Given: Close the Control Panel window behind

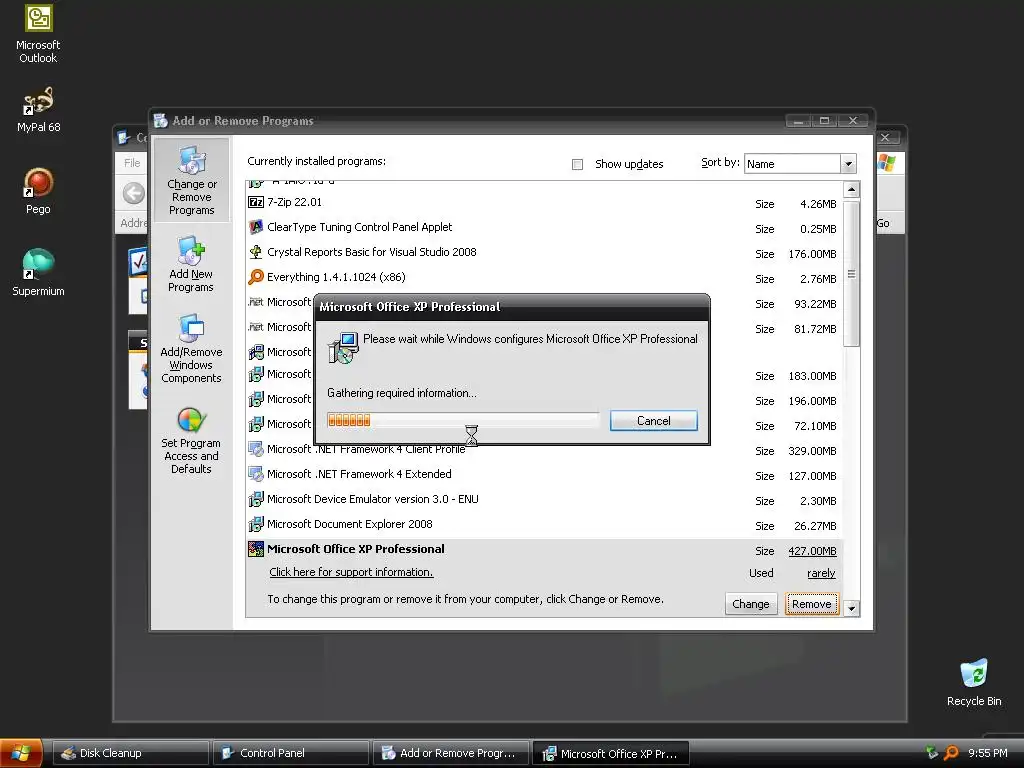Looking at the screenshot, I should pyautogui.click(x=885, y=137).
